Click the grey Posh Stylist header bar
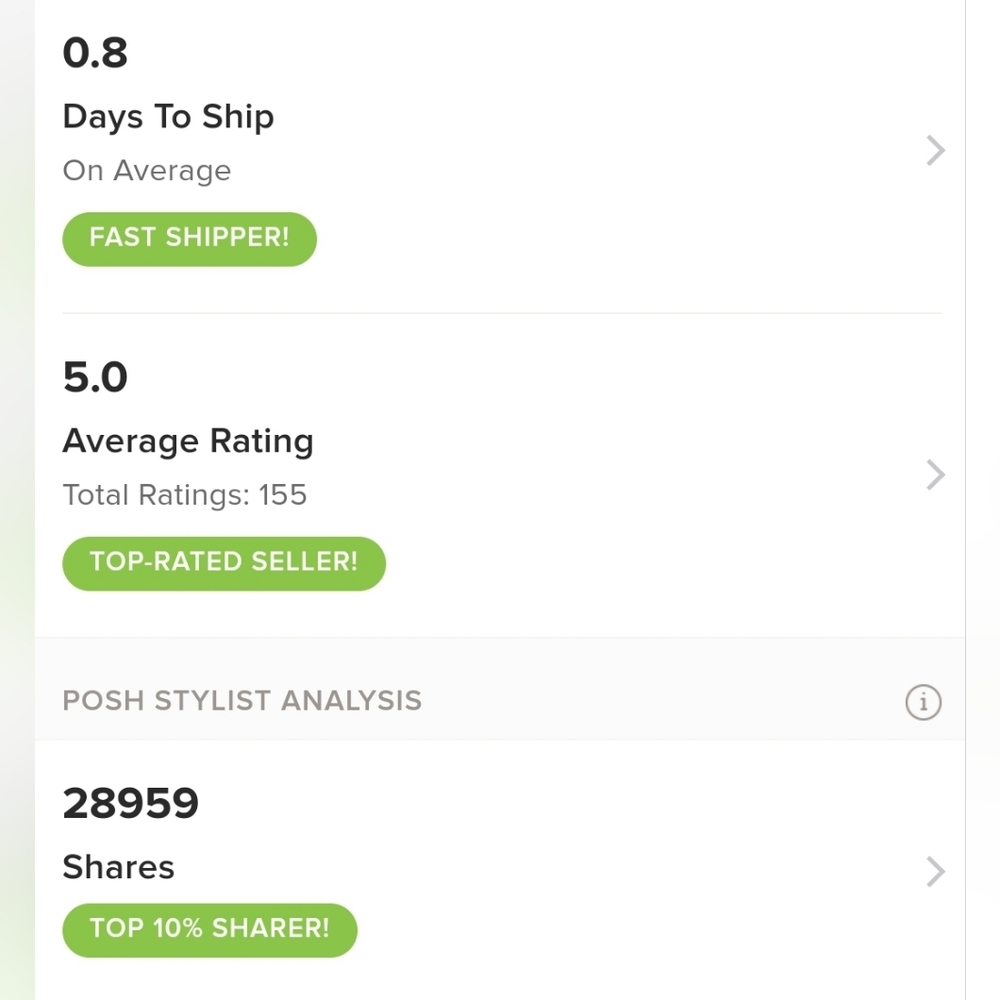Viewport: 1000px width, 1000px height. (500, 689)
